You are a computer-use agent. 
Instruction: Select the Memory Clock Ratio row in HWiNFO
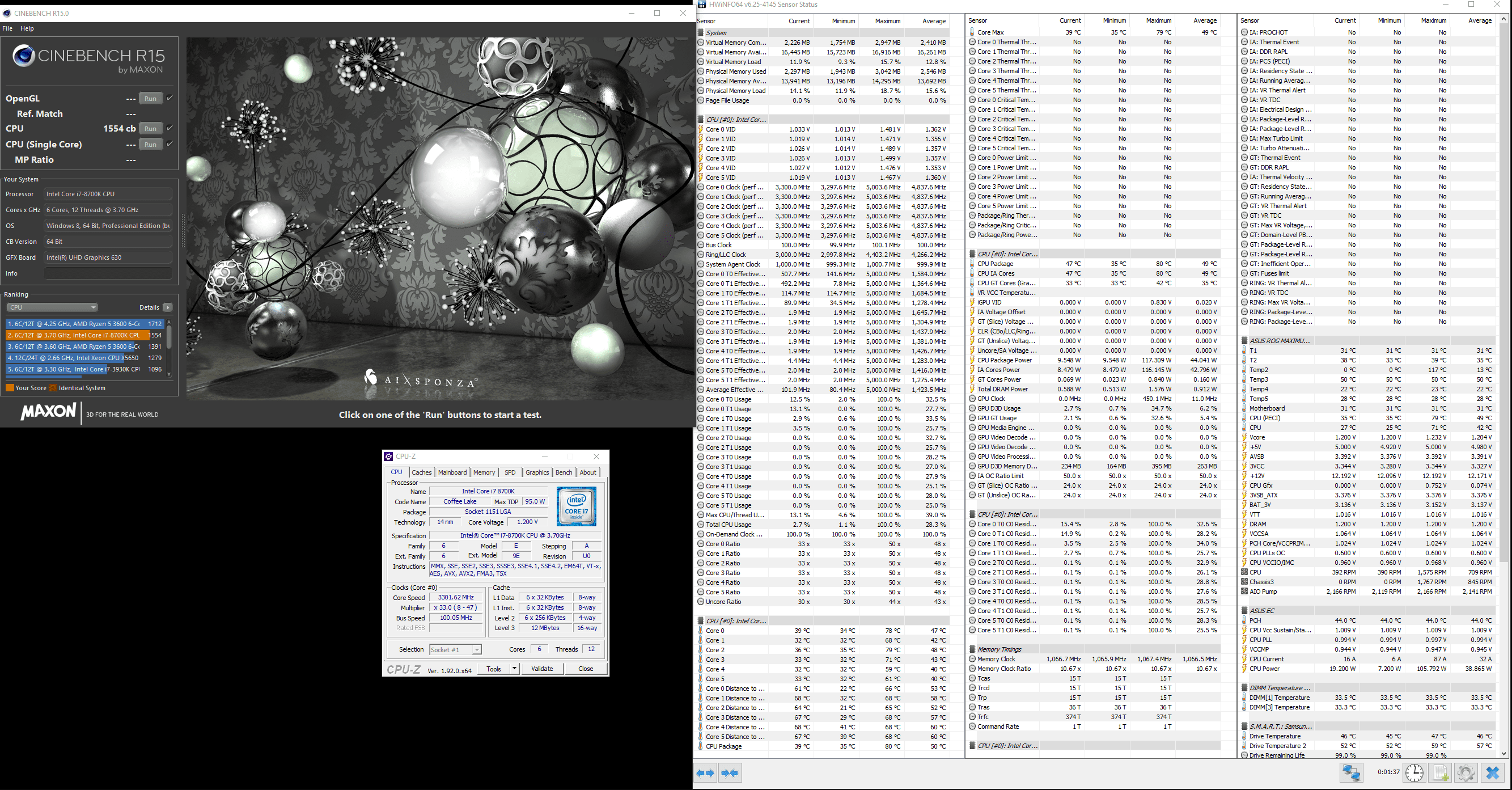pyautogui.click(x=1095, y=669)
